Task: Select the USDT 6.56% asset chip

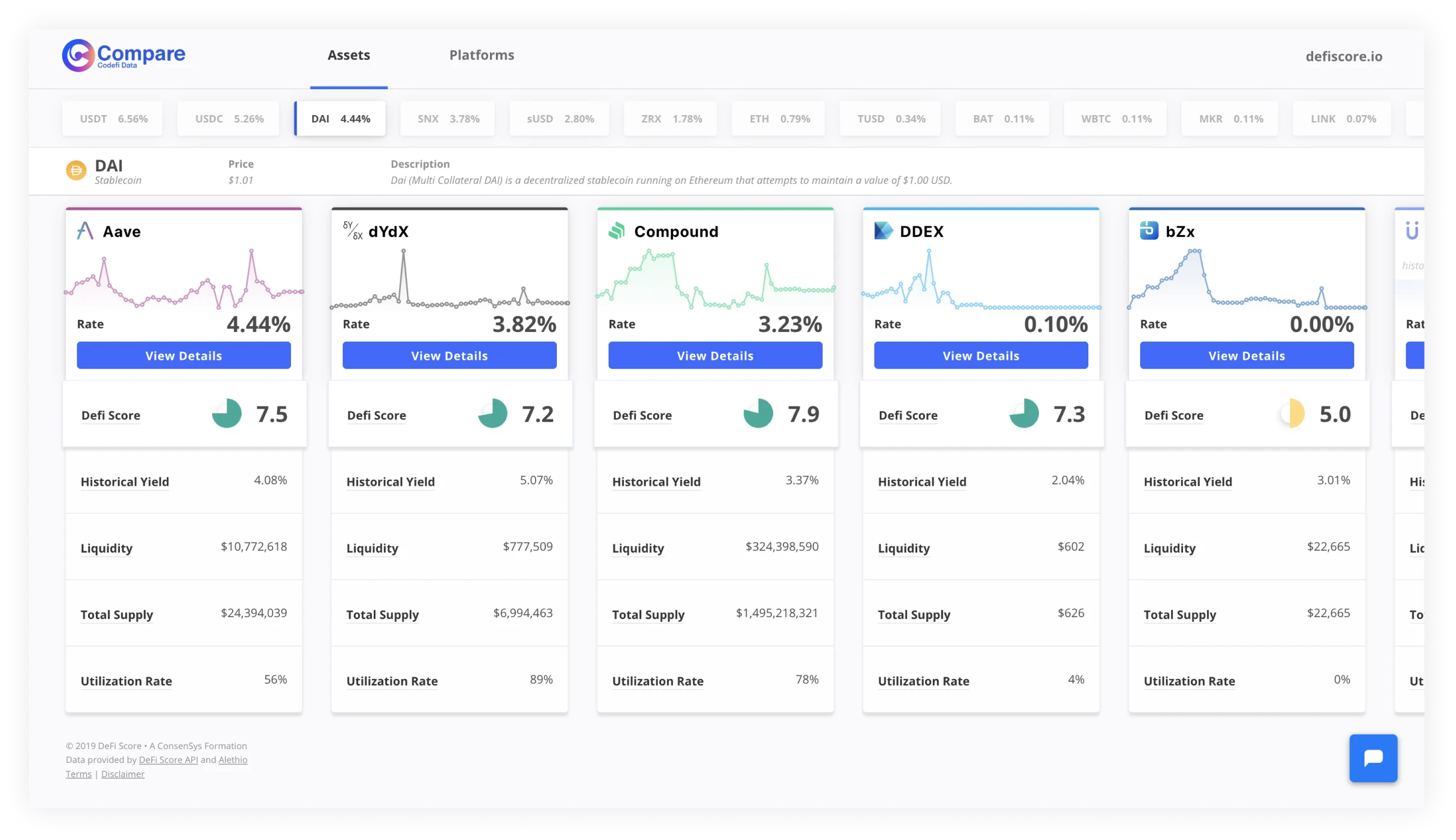Action: pyautogui.click(x=113, y=119)
